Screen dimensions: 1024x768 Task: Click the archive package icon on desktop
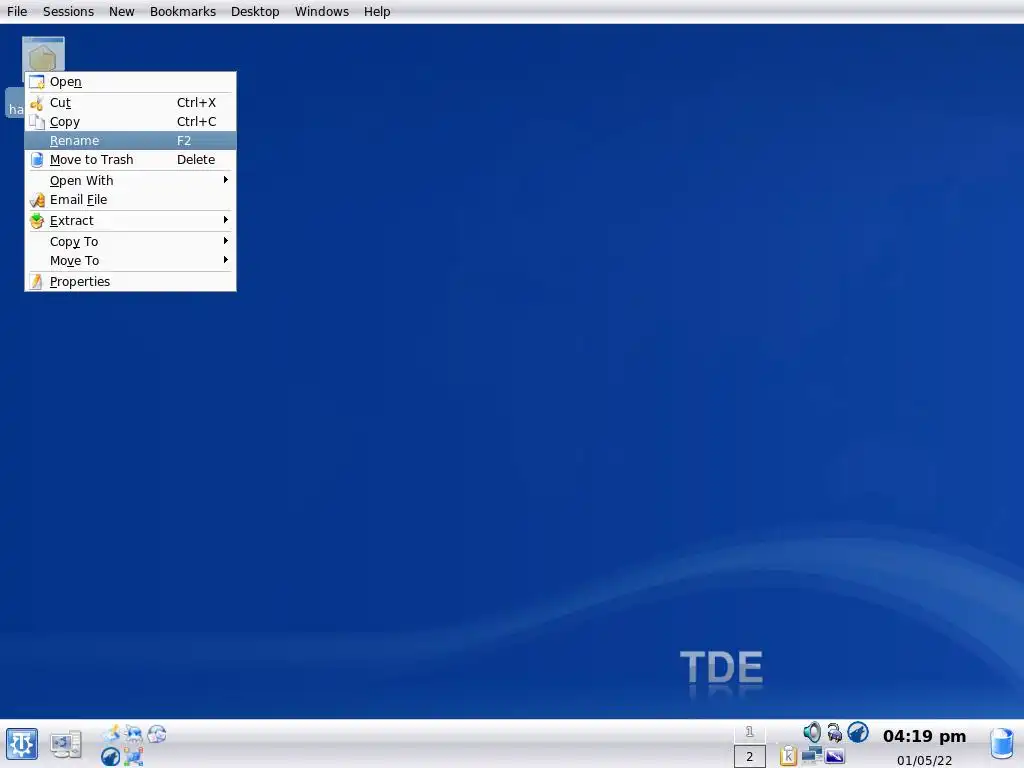[x=43, y=55]
